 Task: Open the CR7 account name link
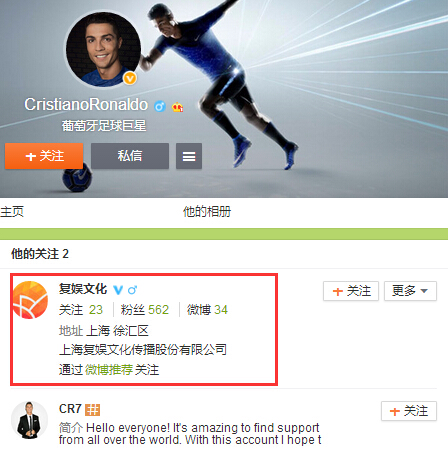pos(70,409)
